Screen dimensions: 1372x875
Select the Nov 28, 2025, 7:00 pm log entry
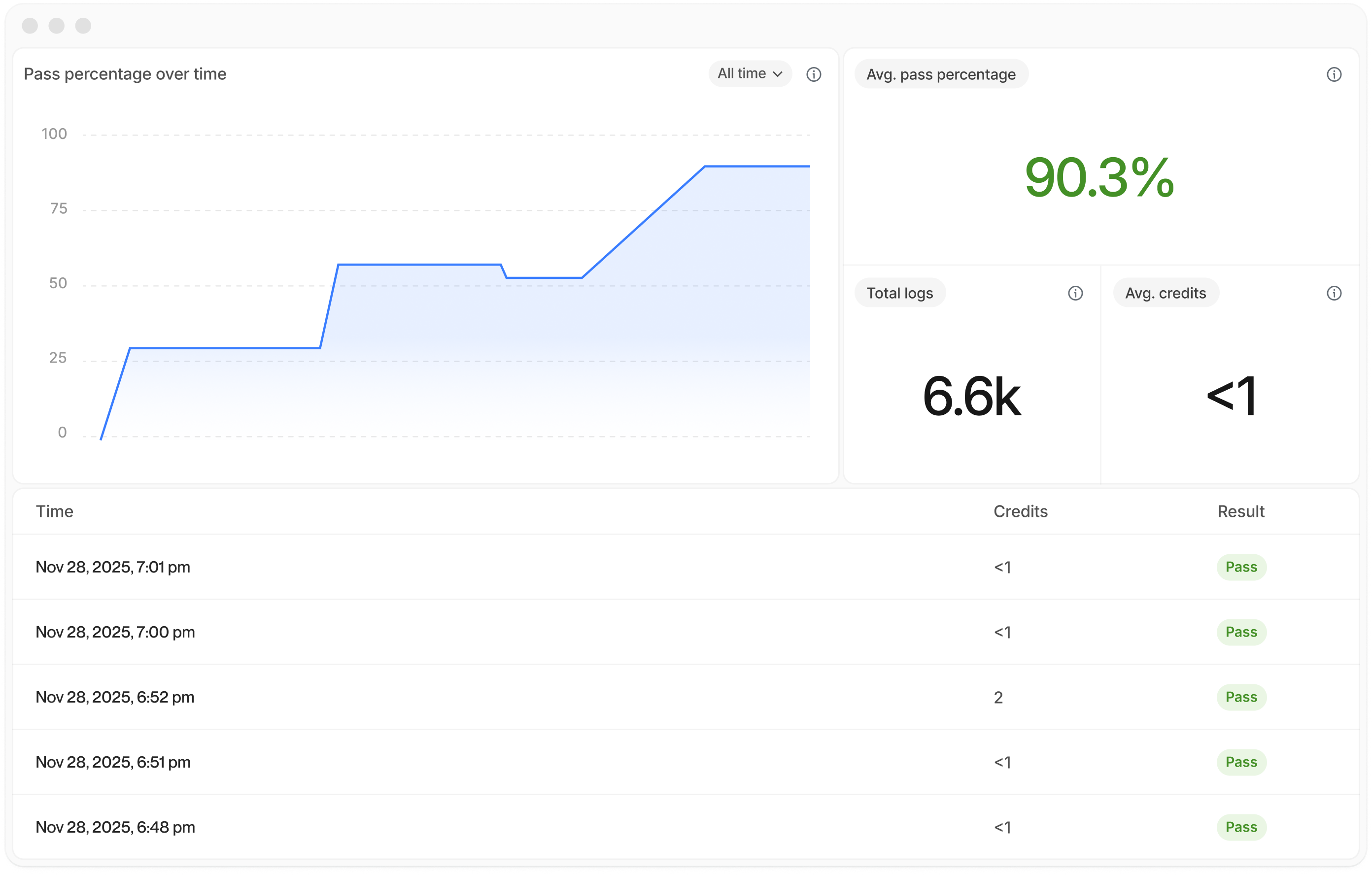click(115, 632)
